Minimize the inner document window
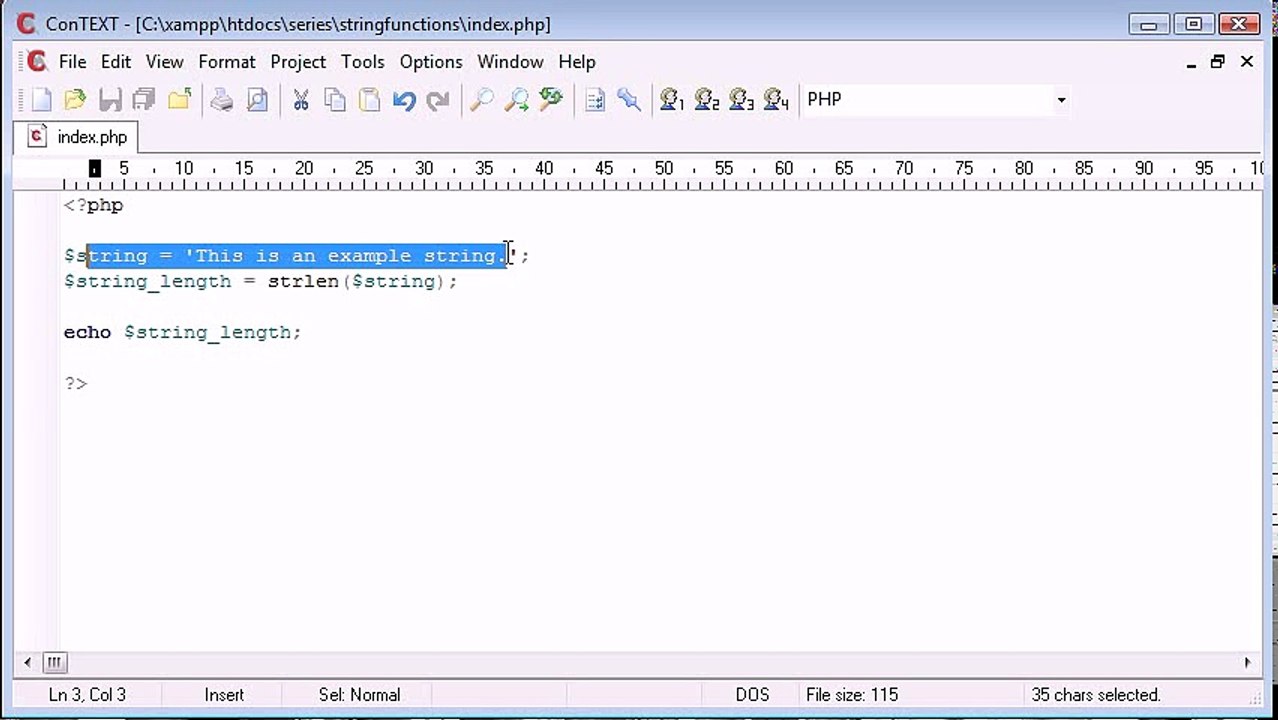 click(1191, 62)
